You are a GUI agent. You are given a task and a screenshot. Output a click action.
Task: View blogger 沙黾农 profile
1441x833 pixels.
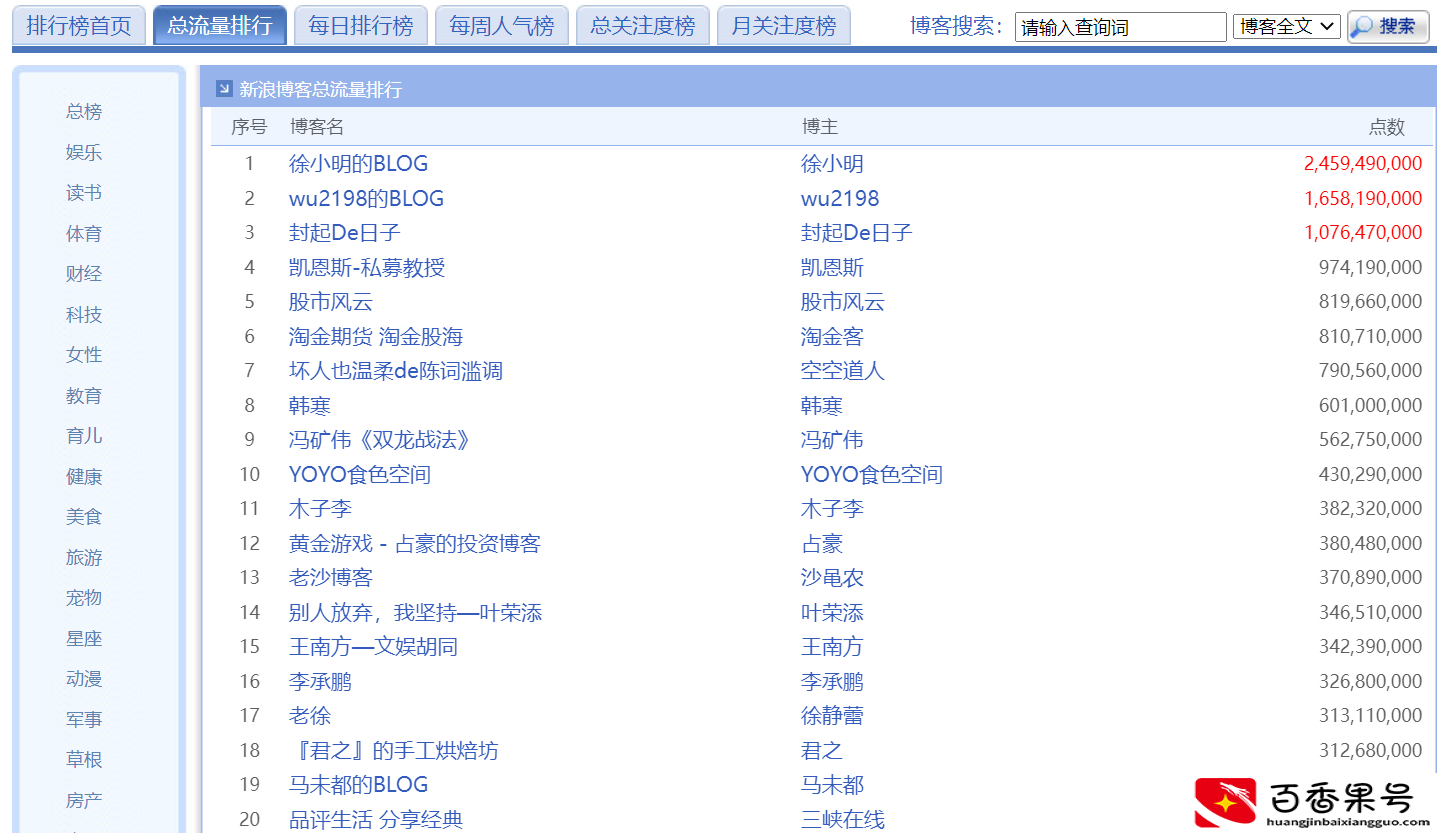click(x=832, y=578)
